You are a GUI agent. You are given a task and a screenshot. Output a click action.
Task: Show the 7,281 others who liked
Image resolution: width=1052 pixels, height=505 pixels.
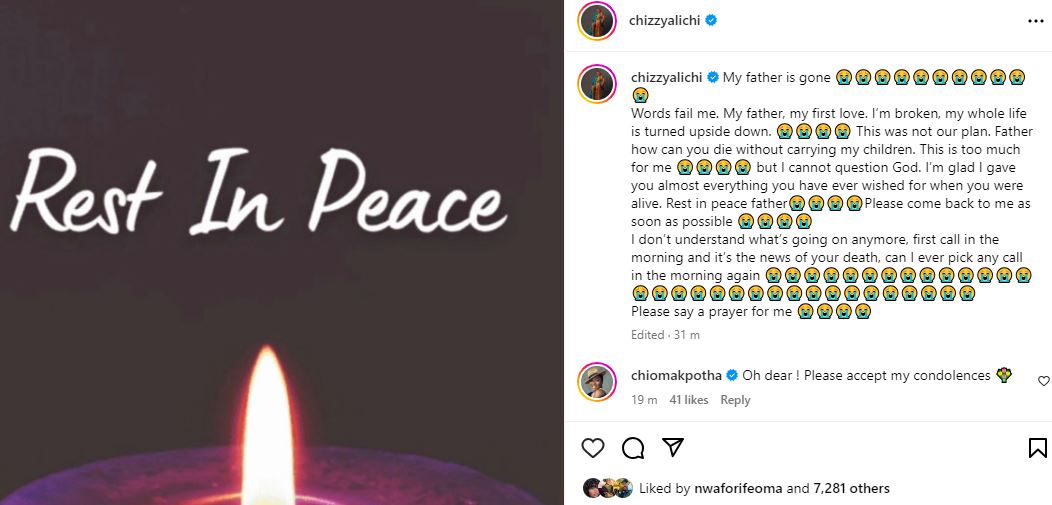point(853,489)
